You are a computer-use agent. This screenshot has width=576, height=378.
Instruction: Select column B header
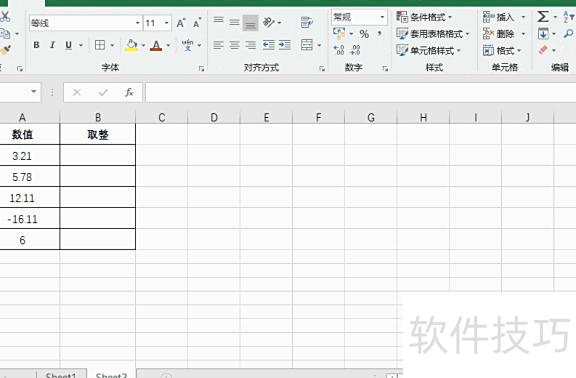[x=98, y=118]
